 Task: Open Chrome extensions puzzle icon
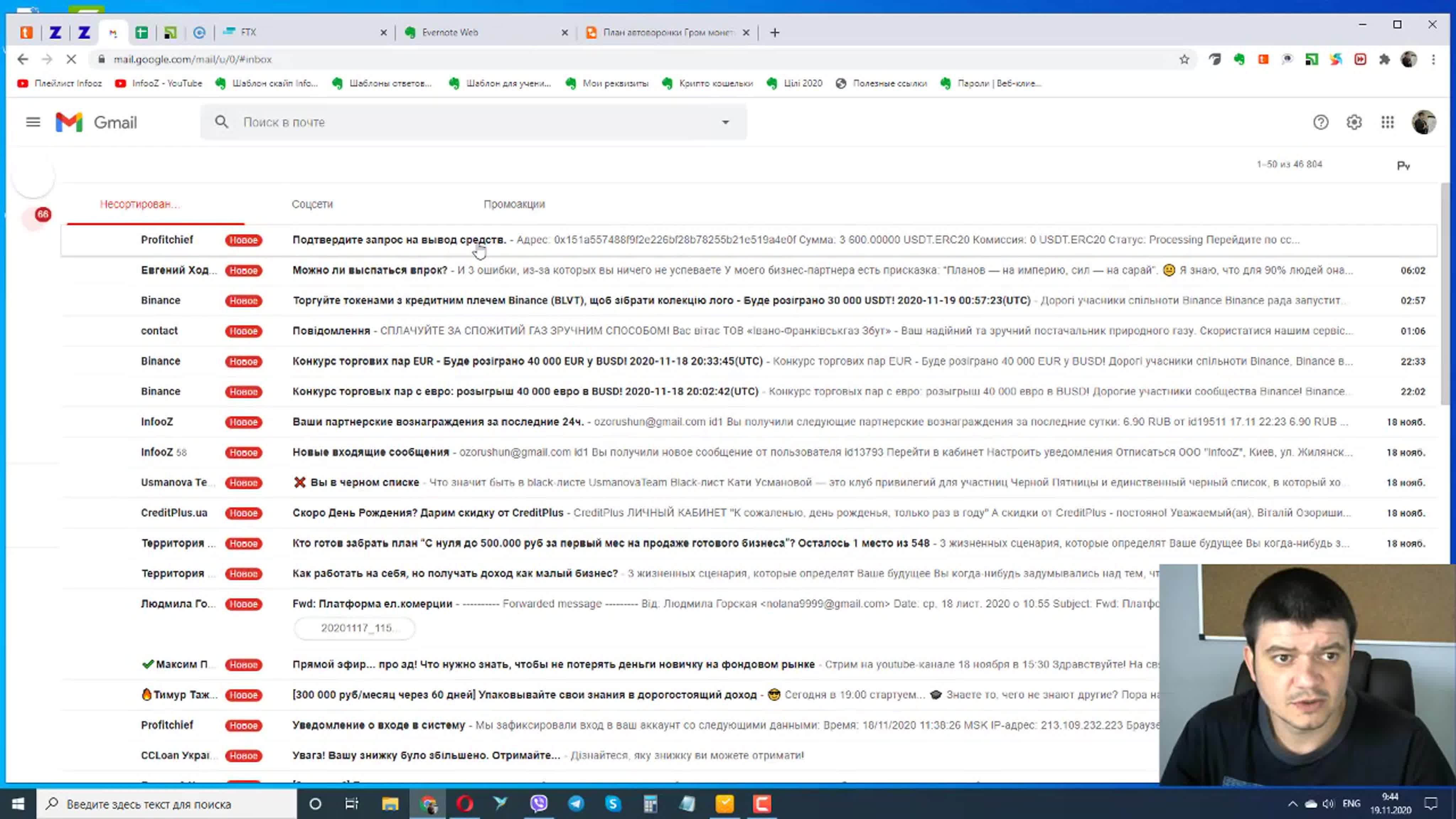pyautogui.click(x=1384, y=59)
